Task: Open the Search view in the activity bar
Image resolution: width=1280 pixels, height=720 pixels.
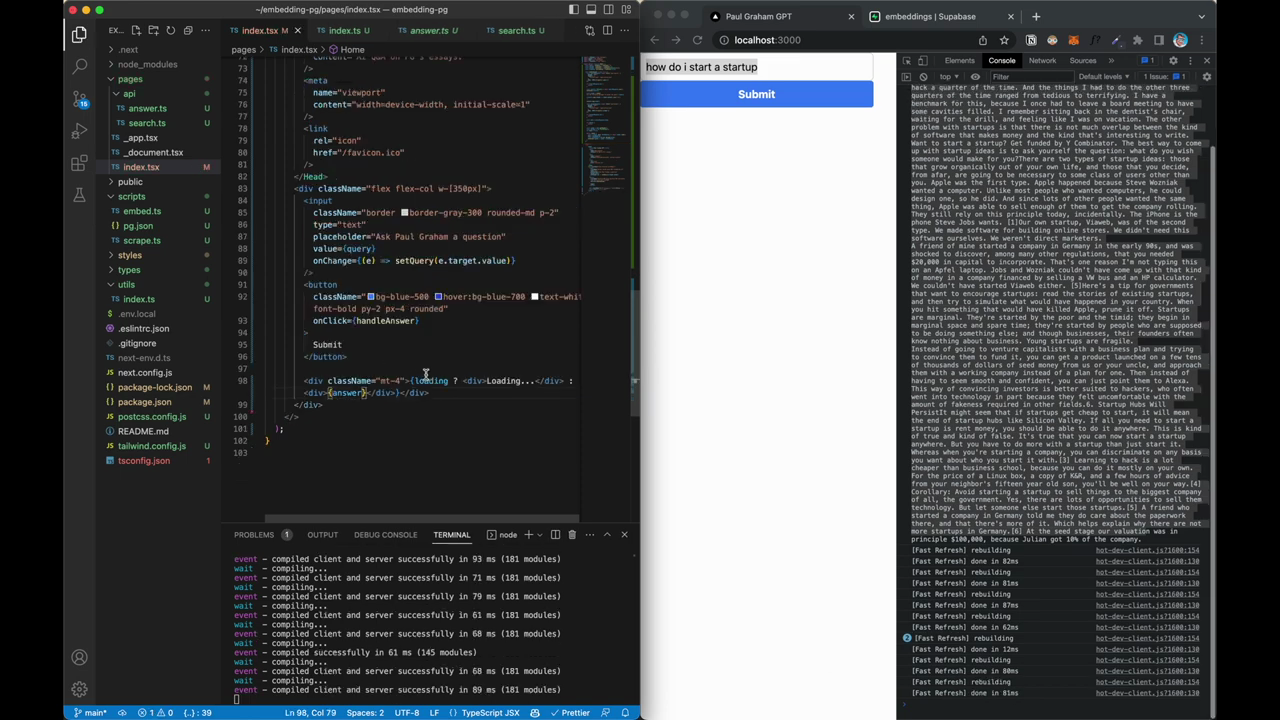Action: click(x=79, y=66)
